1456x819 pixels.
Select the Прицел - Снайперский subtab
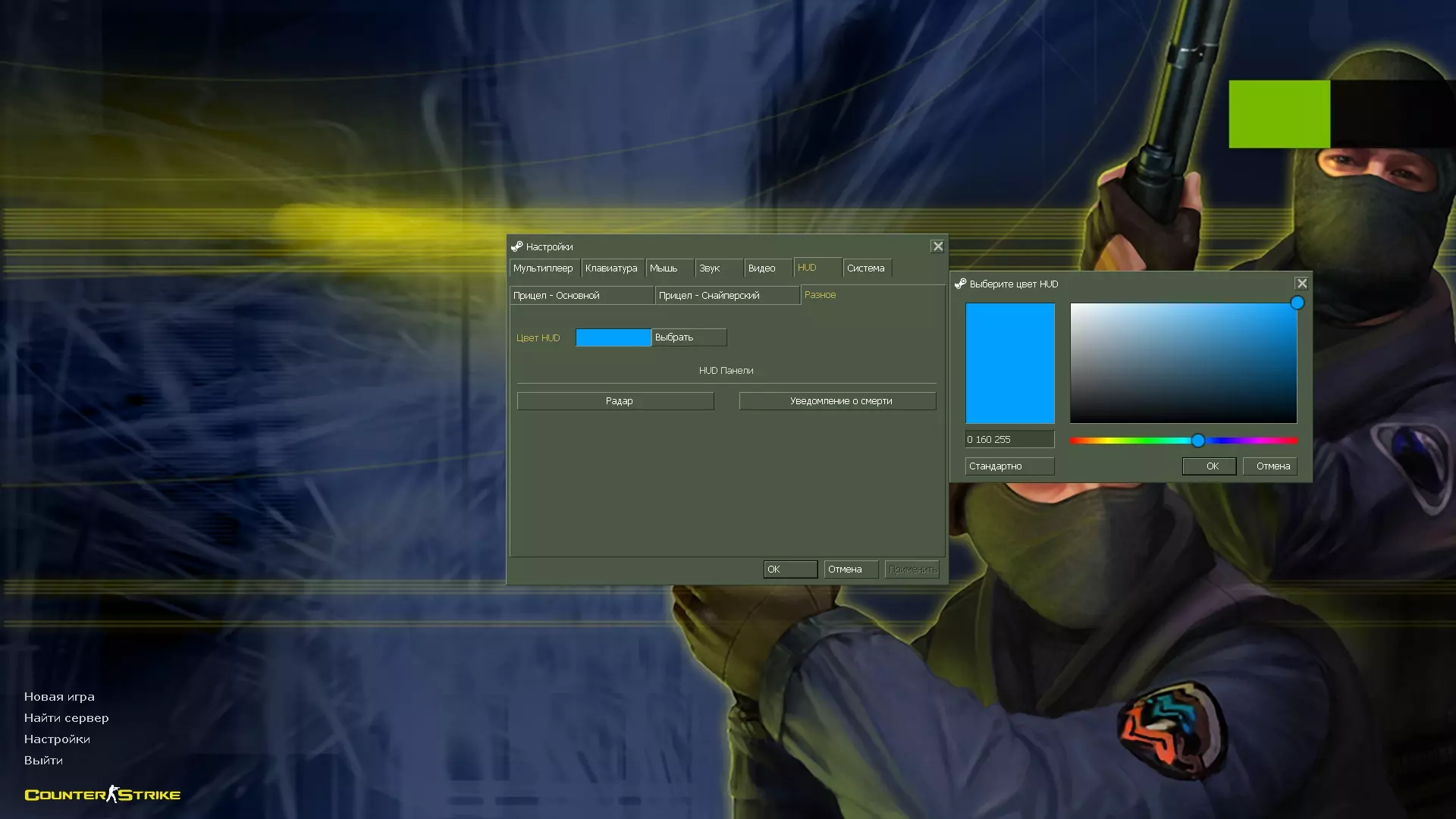pyautogui.click(x=726, y=296)
